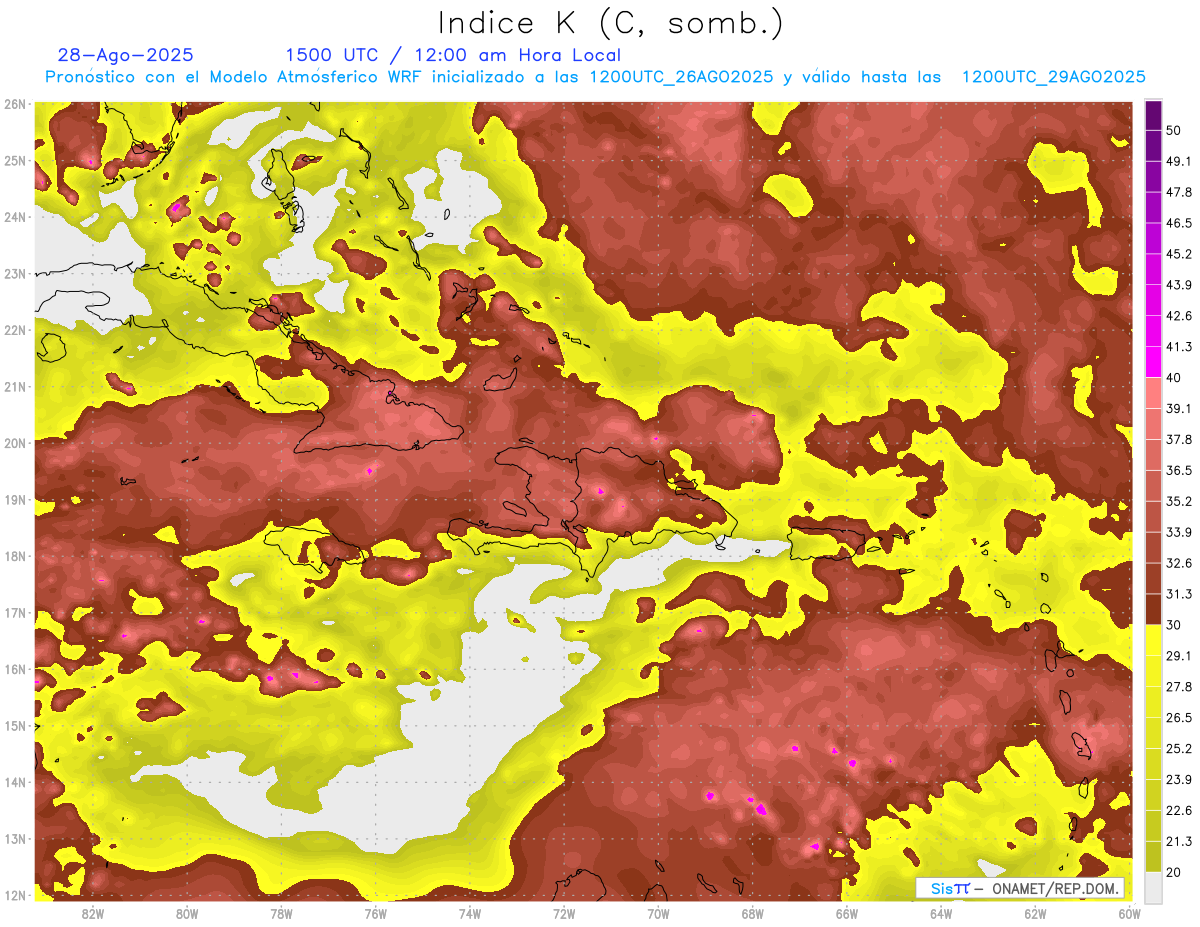
Task: Click the '37.8' color scale label
Action: (x=1179, y=439)
